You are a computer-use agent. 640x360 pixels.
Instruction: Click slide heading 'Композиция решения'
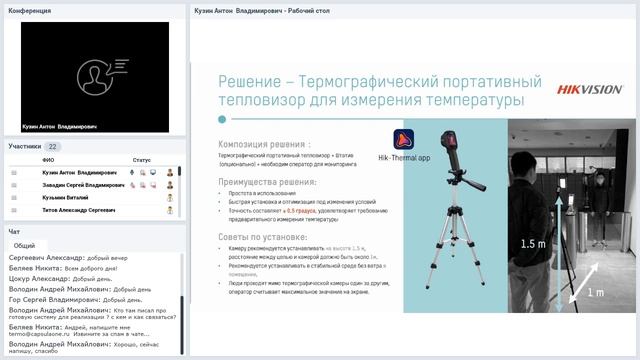264,144
